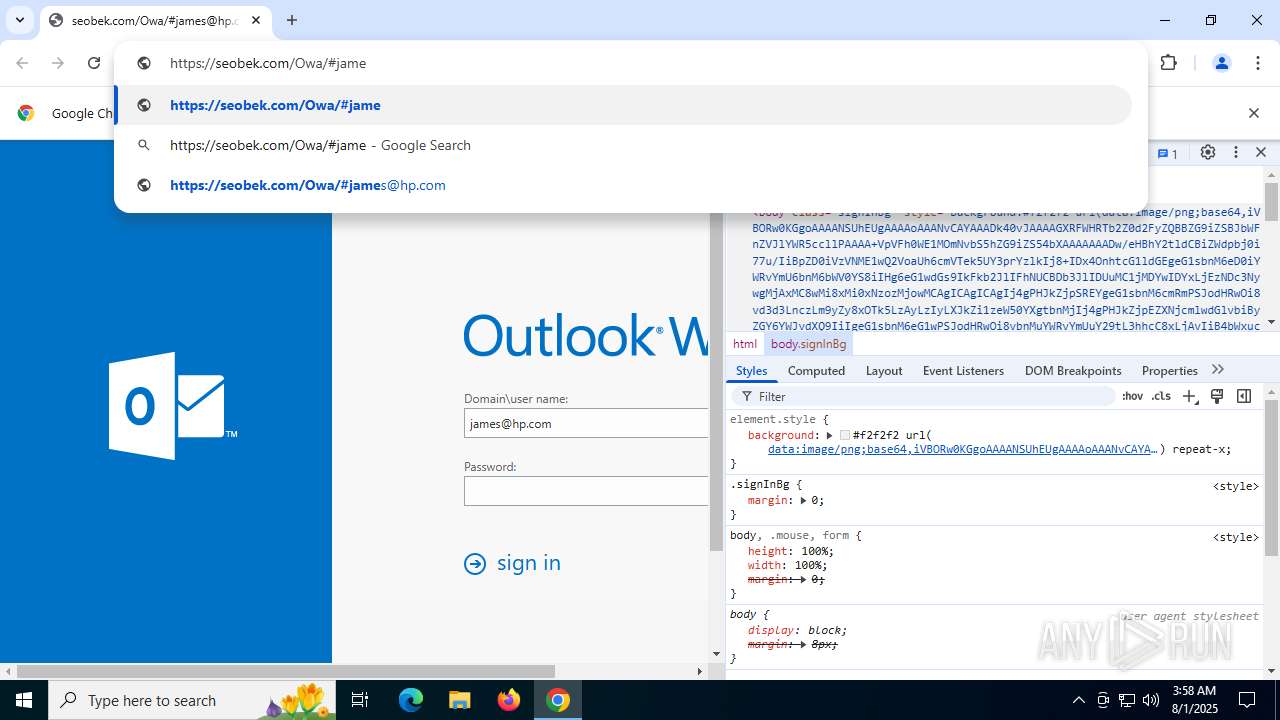Screen dimensions: 1280x720
Task: Click the Chrome taskbar icon
Action: point(558,700)
